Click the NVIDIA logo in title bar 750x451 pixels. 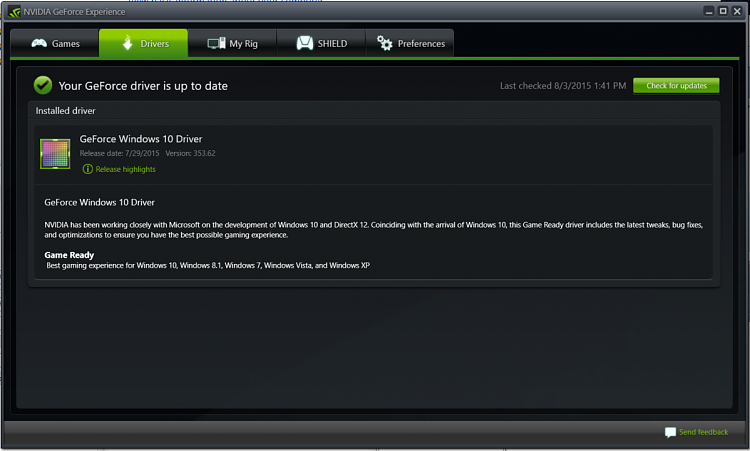[14, 11]
